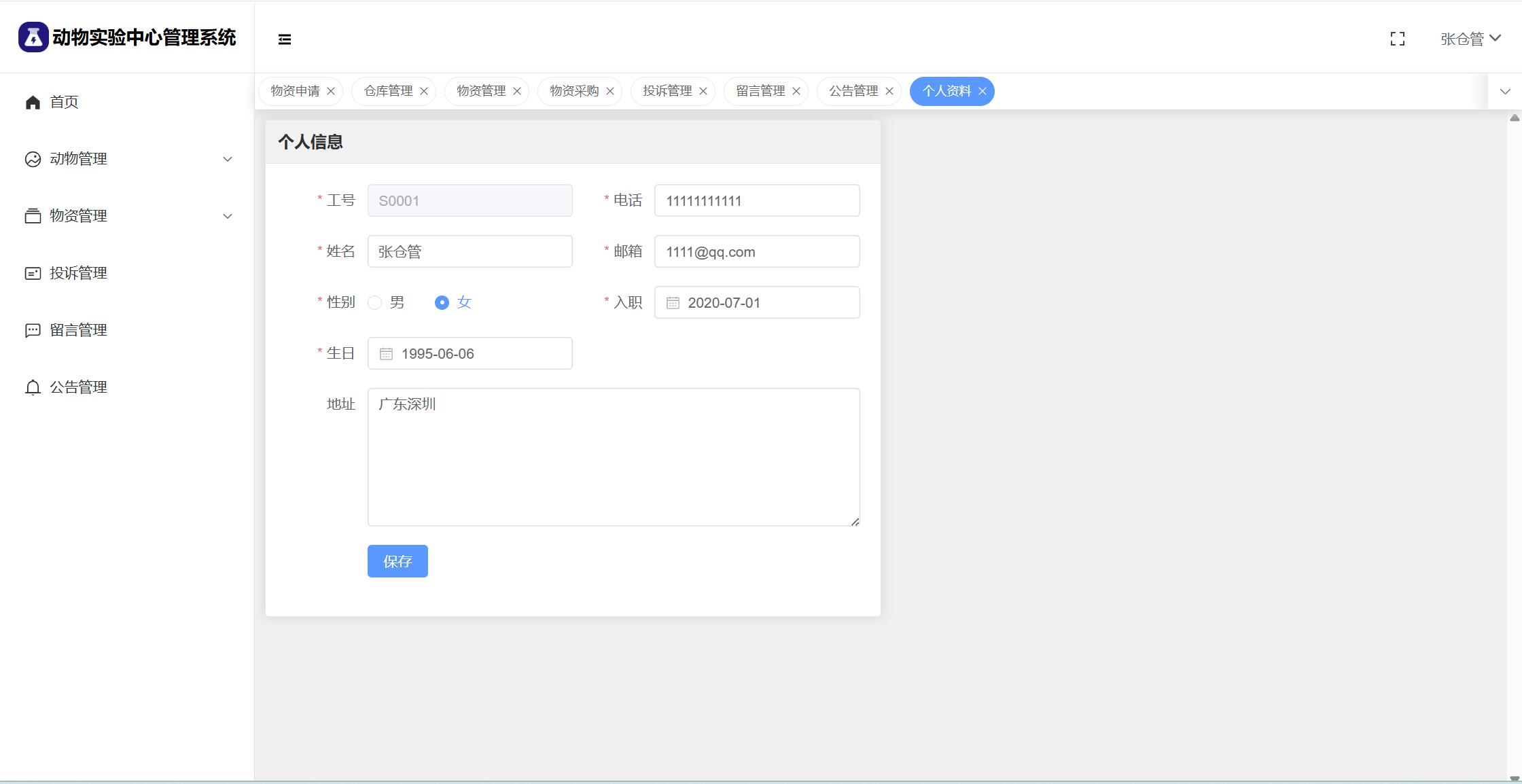
Task: Open tab options dropdown arrow
Action: tap(1504, 91)
